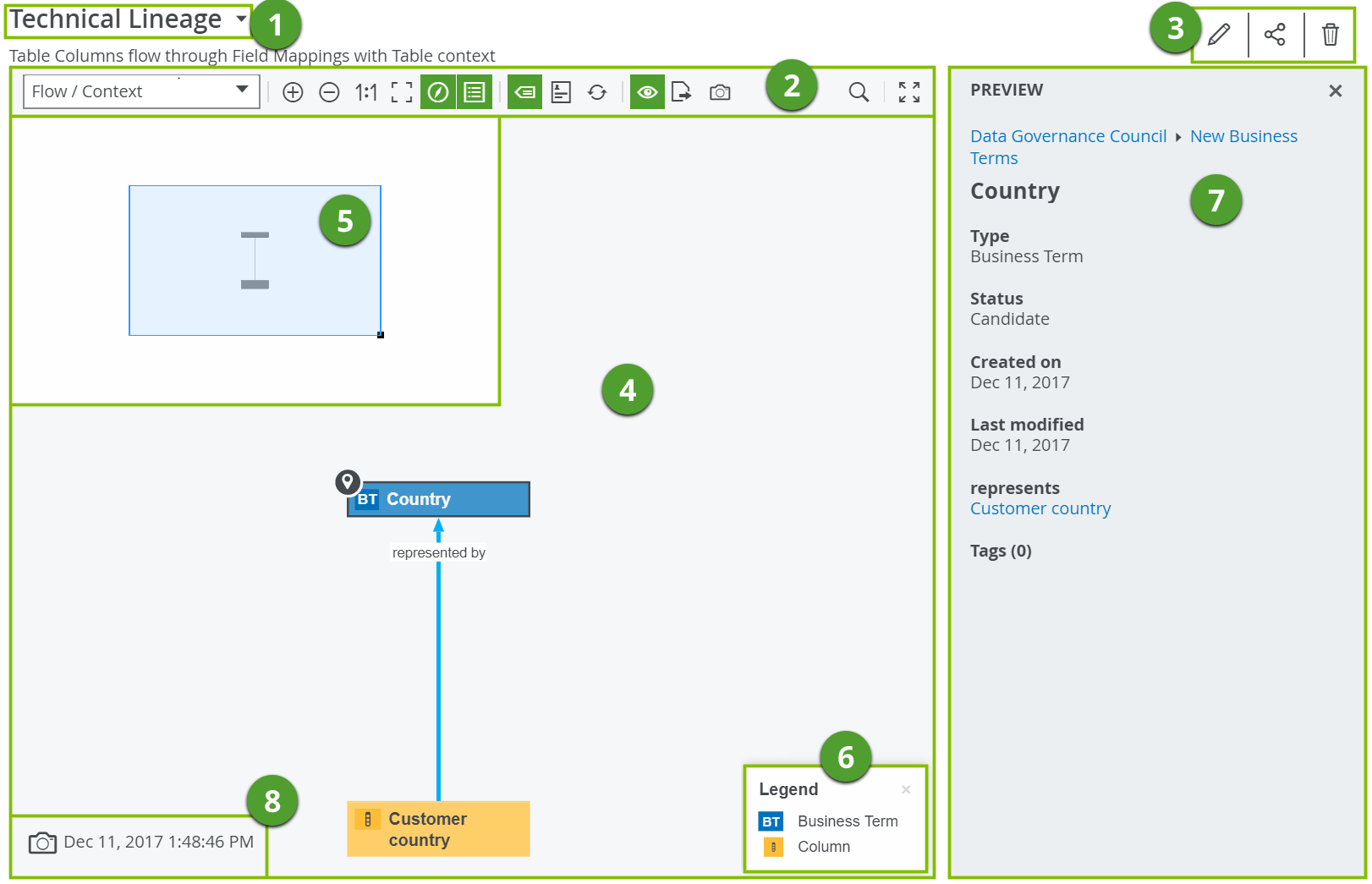Enter full screen diagram mode
This screenshot has height=884, width=1372.
point(909,92)
